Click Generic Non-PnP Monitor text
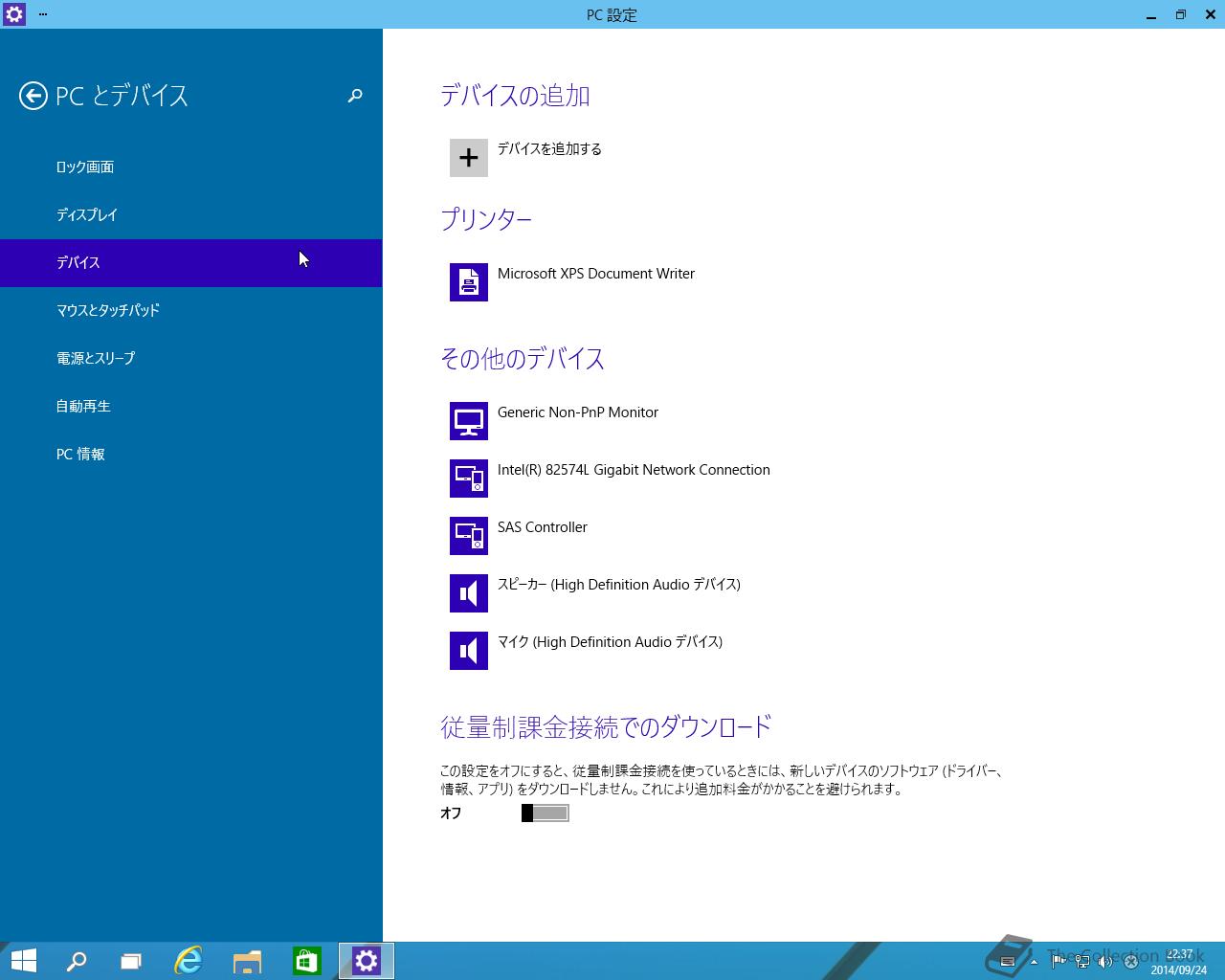 578,412
